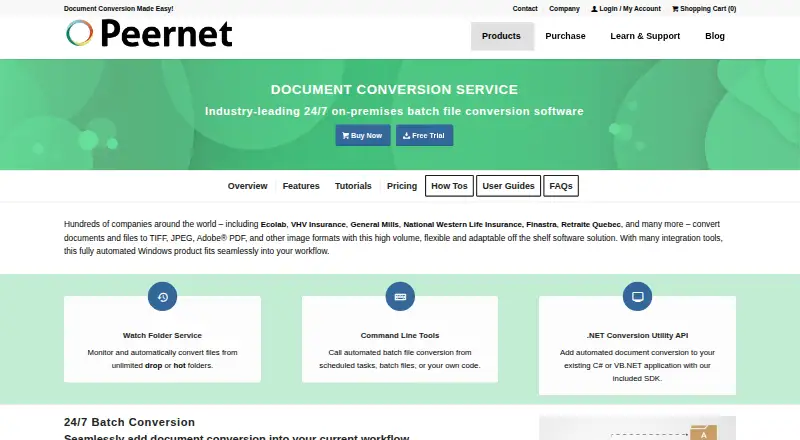Open the Products menu
Viewport: 800px width, 440px height.
[502, 36]
